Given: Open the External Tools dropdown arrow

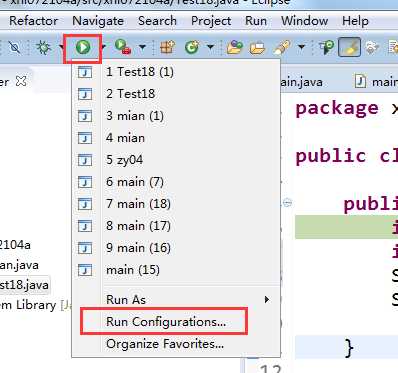Looking at the screenshot, I should (142, 47).
